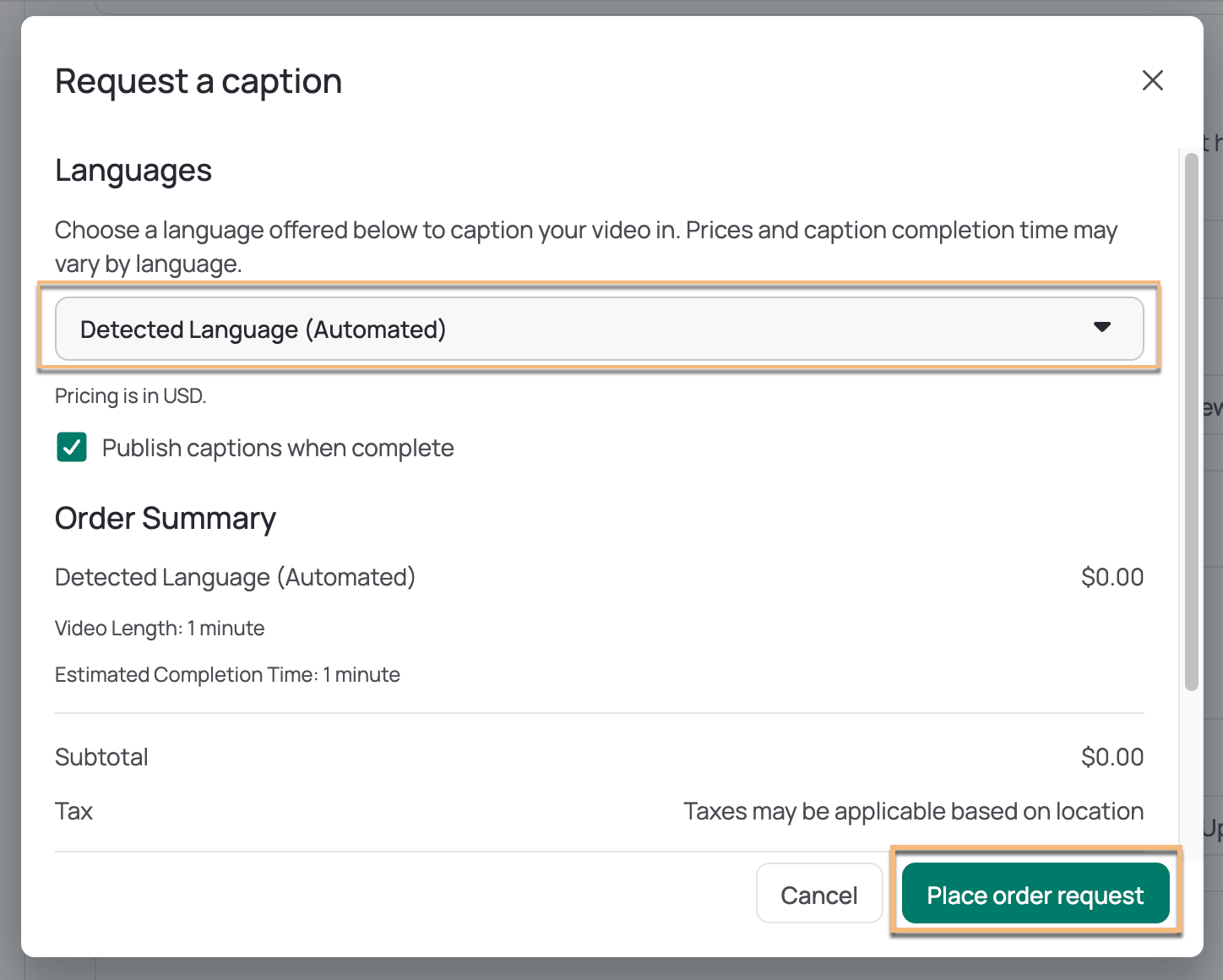
Task: Cancel the caption request
Action: click(818, 894)
